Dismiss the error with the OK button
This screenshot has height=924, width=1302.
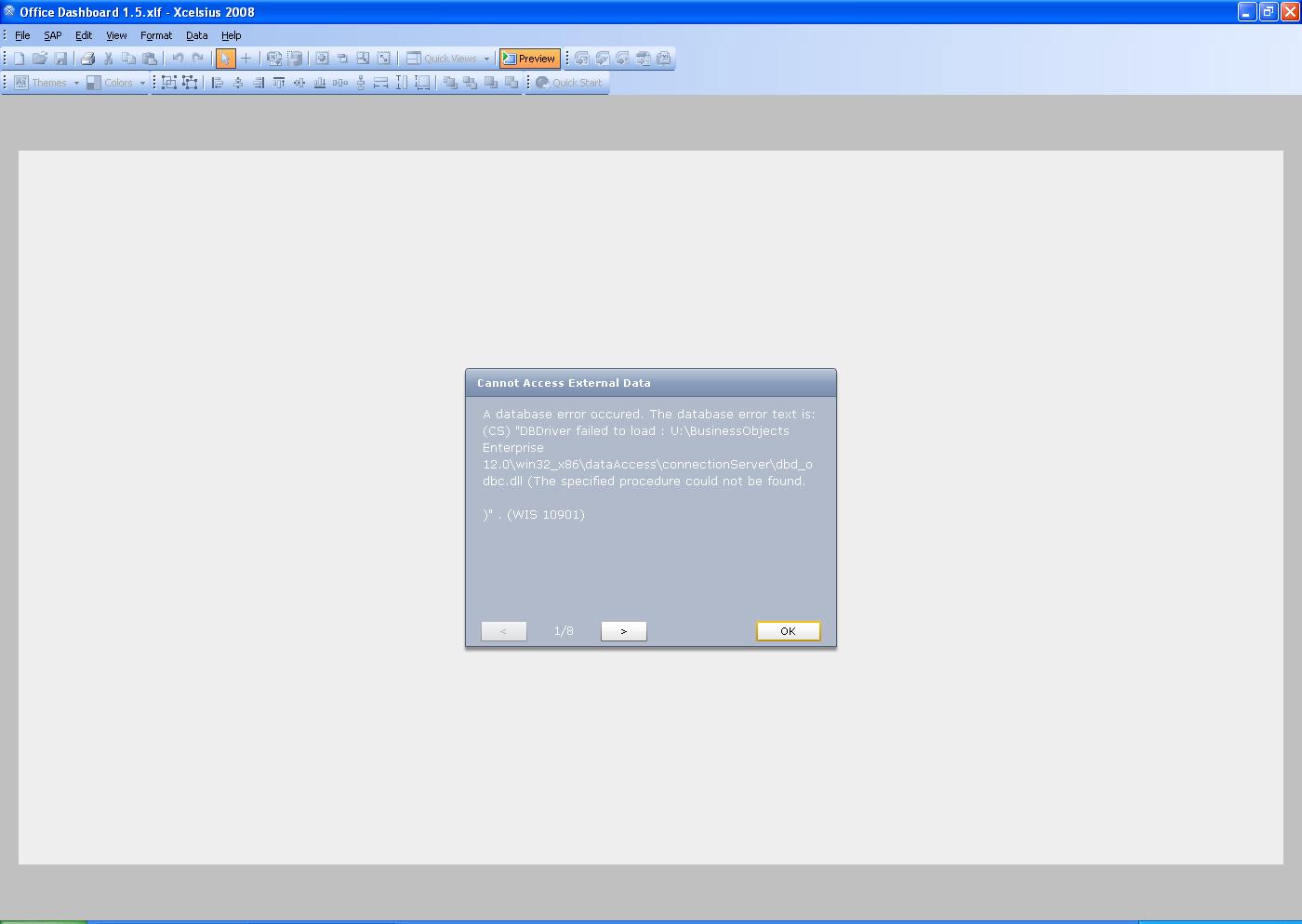(x=788, y=630)
